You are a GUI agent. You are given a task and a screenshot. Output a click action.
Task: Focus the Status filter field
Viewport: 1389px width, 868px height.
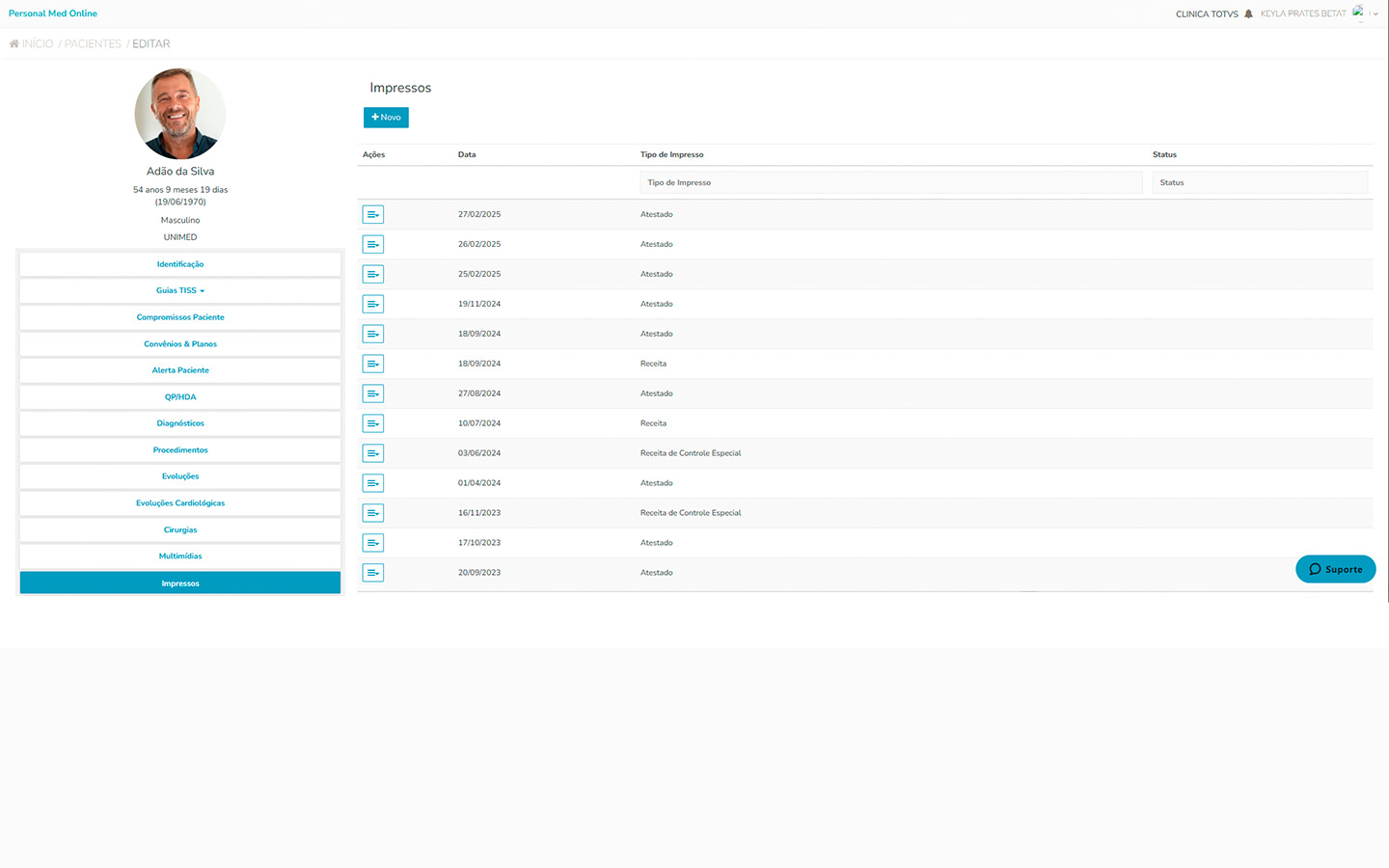pyautogui.click(x=1259, y=183)
